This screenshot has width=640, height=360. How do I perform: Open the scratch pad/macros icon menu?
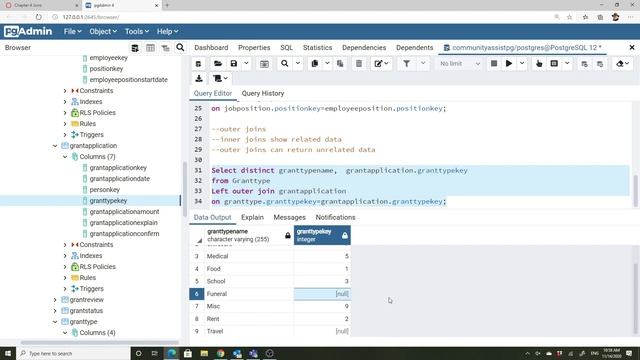[220, 78]
